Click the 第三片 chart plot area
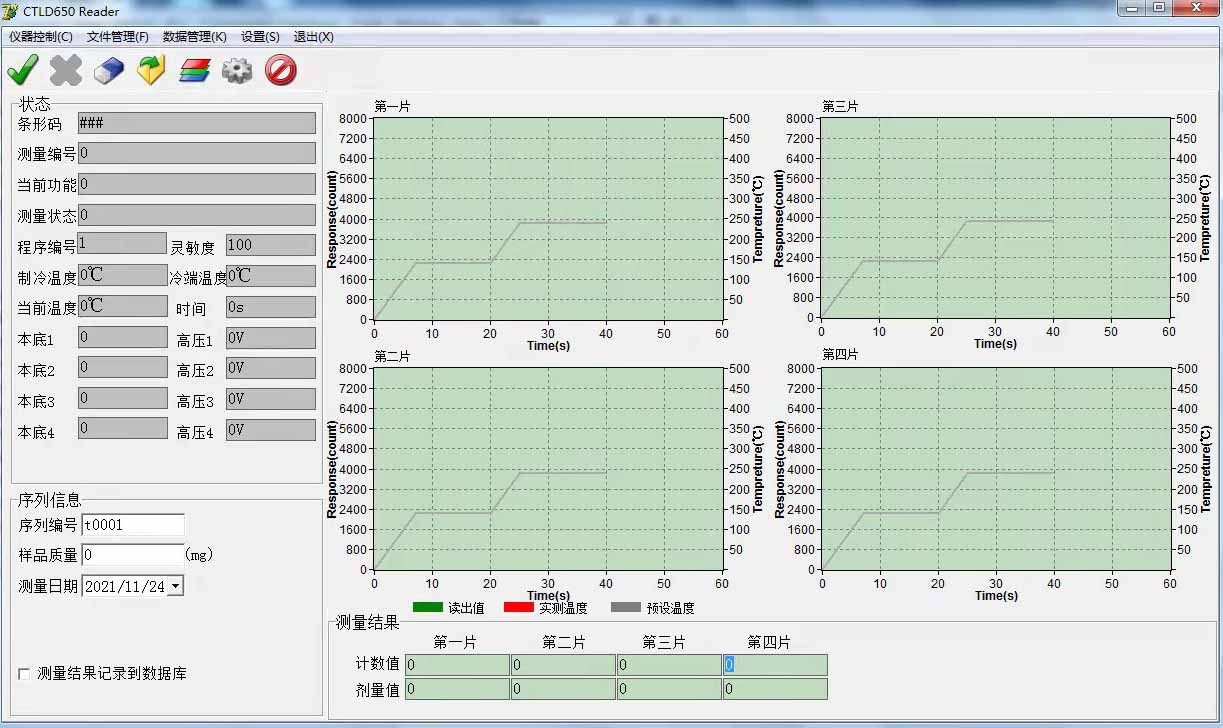 [995, 218]
